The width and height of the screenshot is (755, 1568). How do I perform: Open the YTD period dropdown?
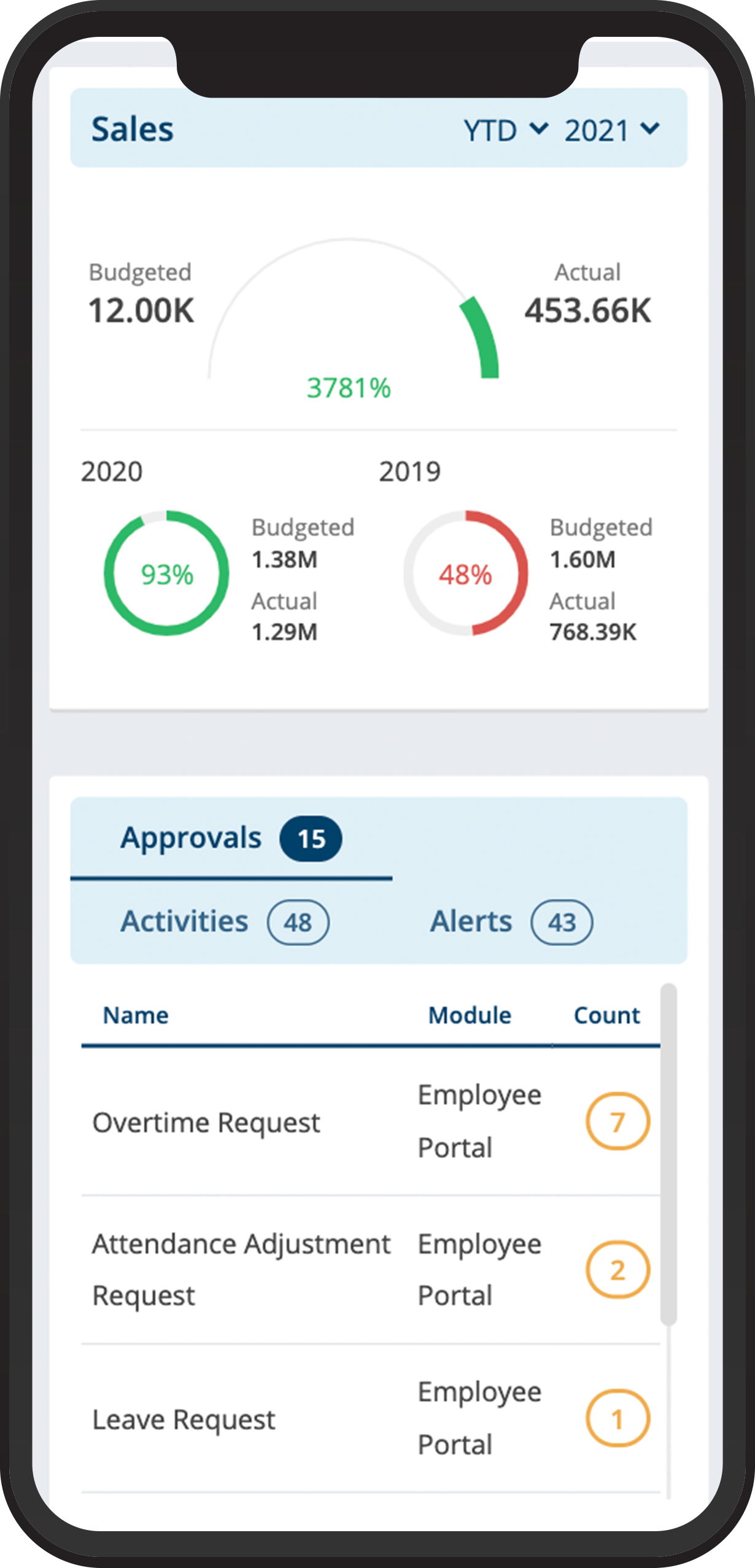tap(505, 131)
